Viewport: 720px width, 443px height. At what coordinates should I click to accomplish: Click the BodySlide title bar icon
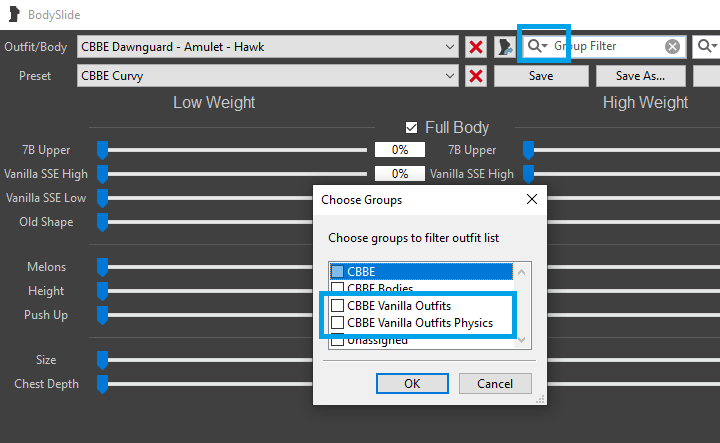(x=14, y=14)
